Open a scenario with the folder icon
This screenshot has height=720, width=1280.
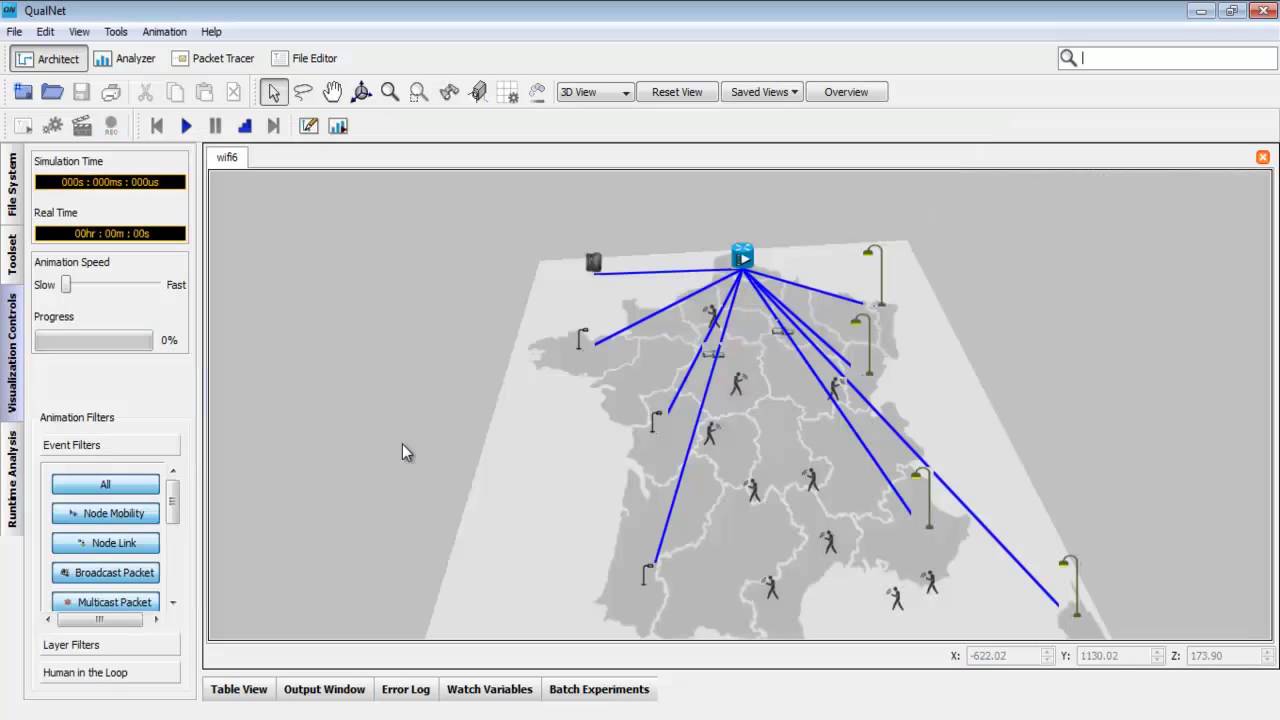click(x=52, y=92)
